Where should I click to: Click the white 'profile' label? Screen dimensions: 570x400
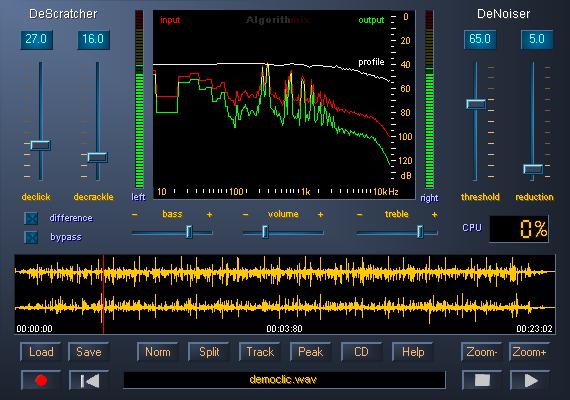371,62
